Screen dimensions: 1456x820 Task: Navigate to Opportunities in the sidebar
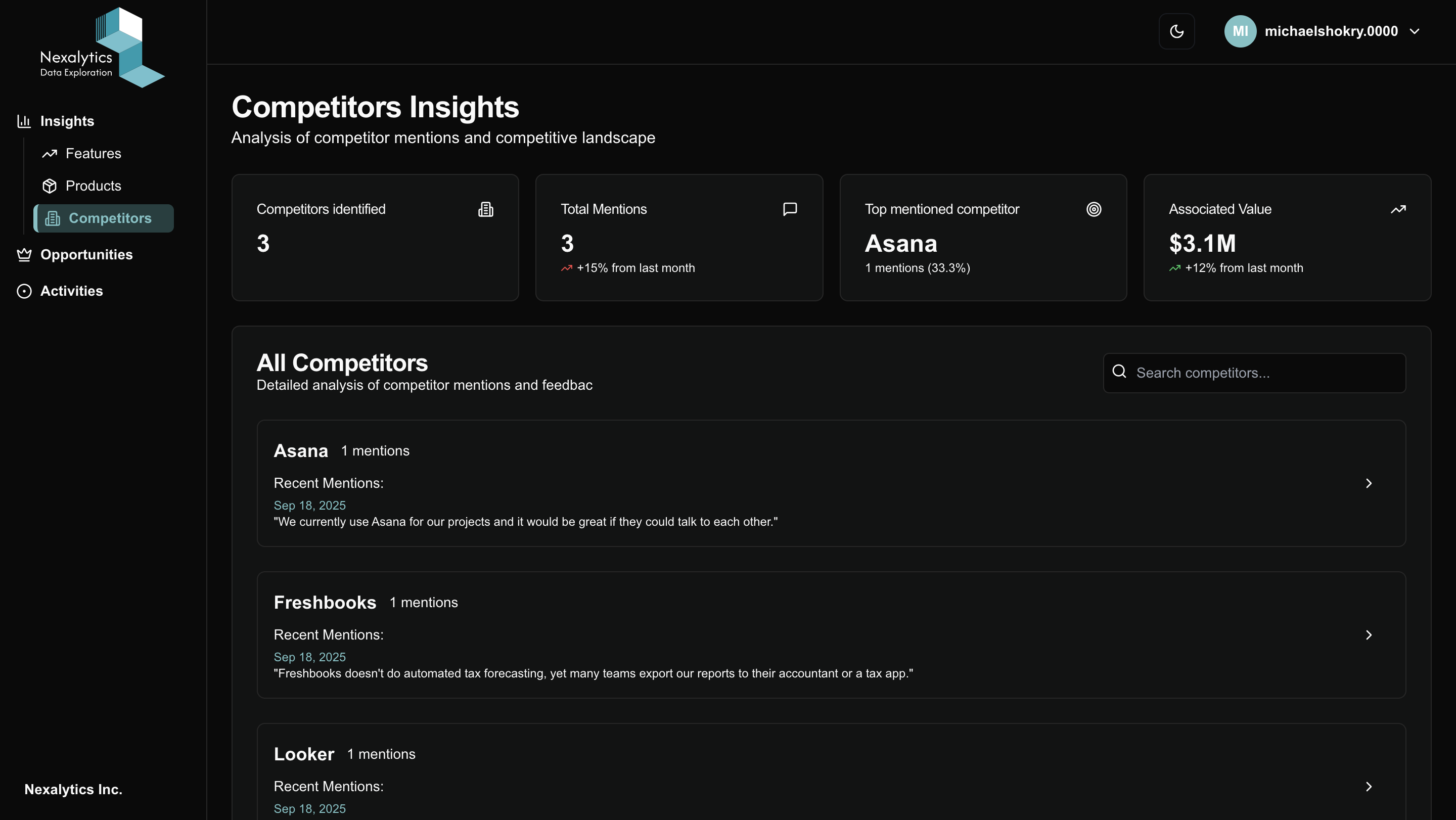click(x=86, y=254)
